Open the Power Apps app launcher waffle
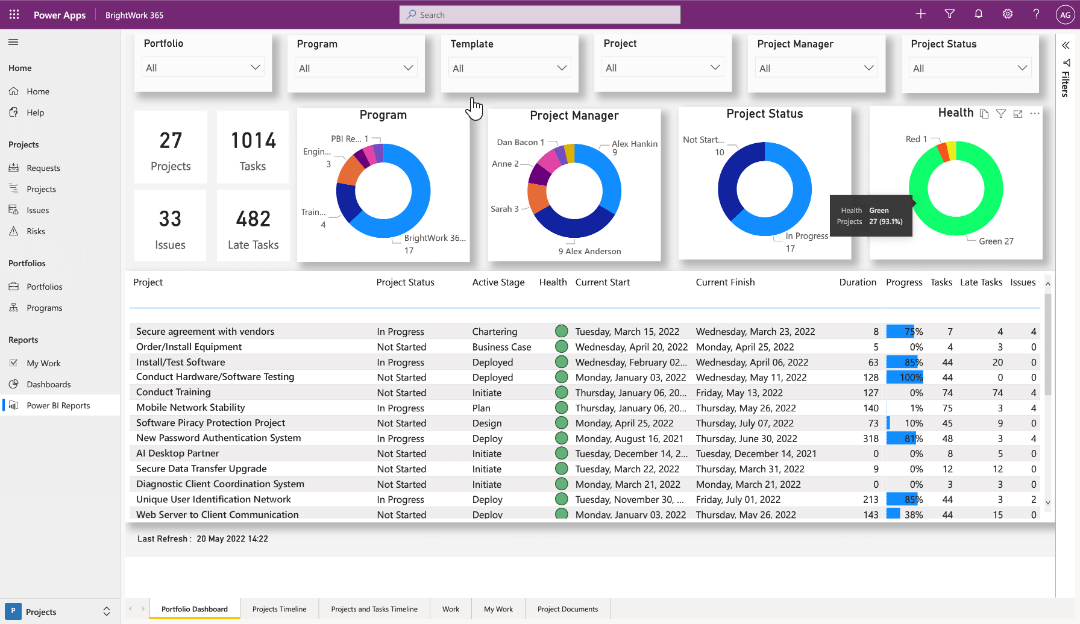 14,14
